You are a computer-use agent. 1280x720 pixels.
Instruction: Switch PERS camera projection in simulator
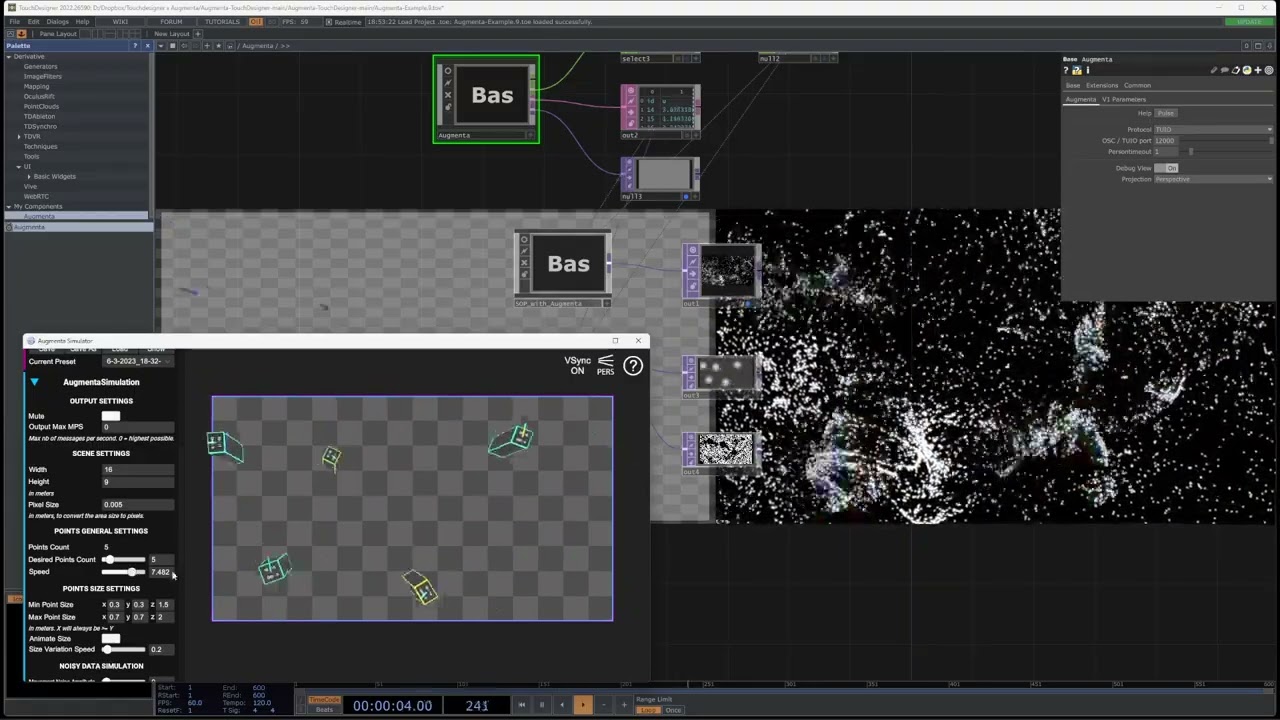point(605,366)
